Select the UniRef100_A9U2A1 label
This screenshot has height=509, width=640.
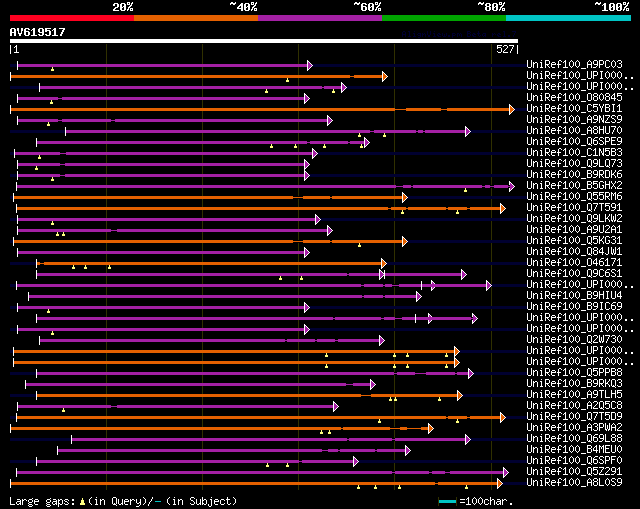pyautogui.click(x=574, y=229)
